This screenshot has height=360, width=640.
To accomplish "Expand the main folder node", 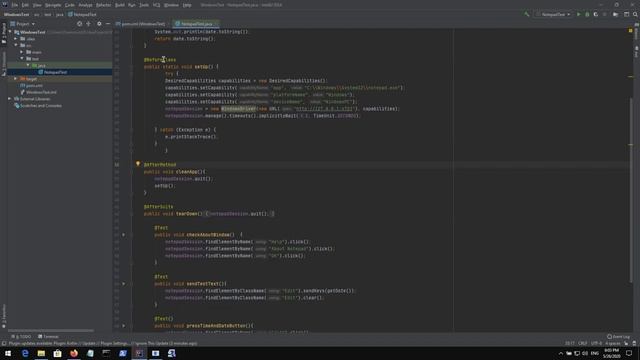I will point(22,52).
